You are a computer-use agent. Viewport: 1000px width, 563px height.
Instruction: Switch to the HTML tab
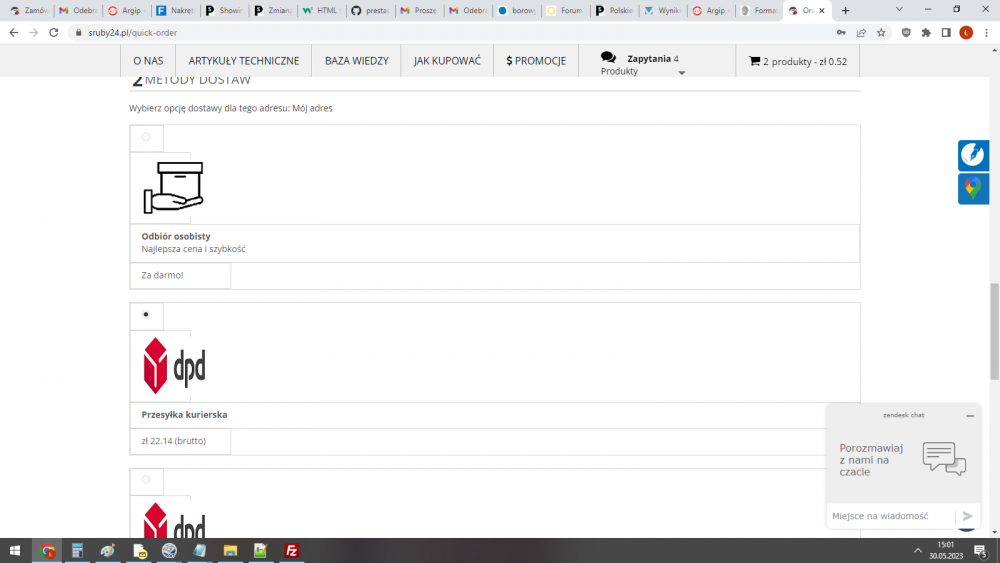click(x=321, y=10)
